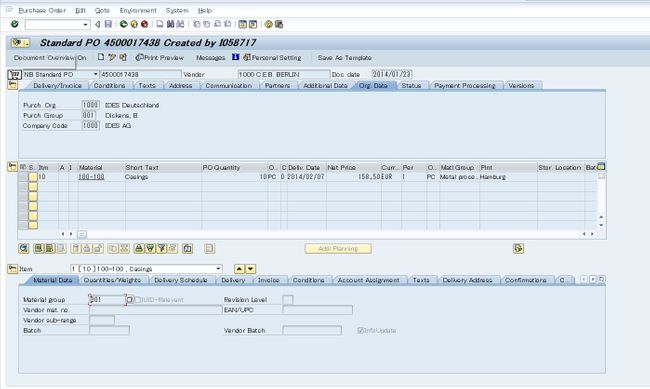Collapse the header section expander icon
Image resolution: width=650 pixels, height=389 pixels.
[12, 85]
